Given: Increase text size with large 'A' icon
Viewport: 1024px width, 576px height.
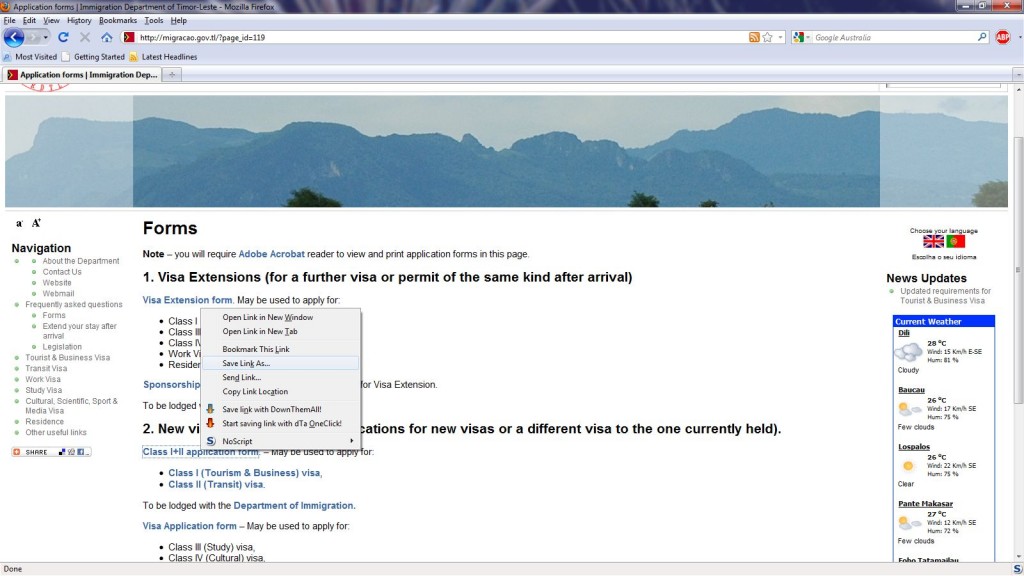Looking at the screenshot, I should tap(37, 223).
